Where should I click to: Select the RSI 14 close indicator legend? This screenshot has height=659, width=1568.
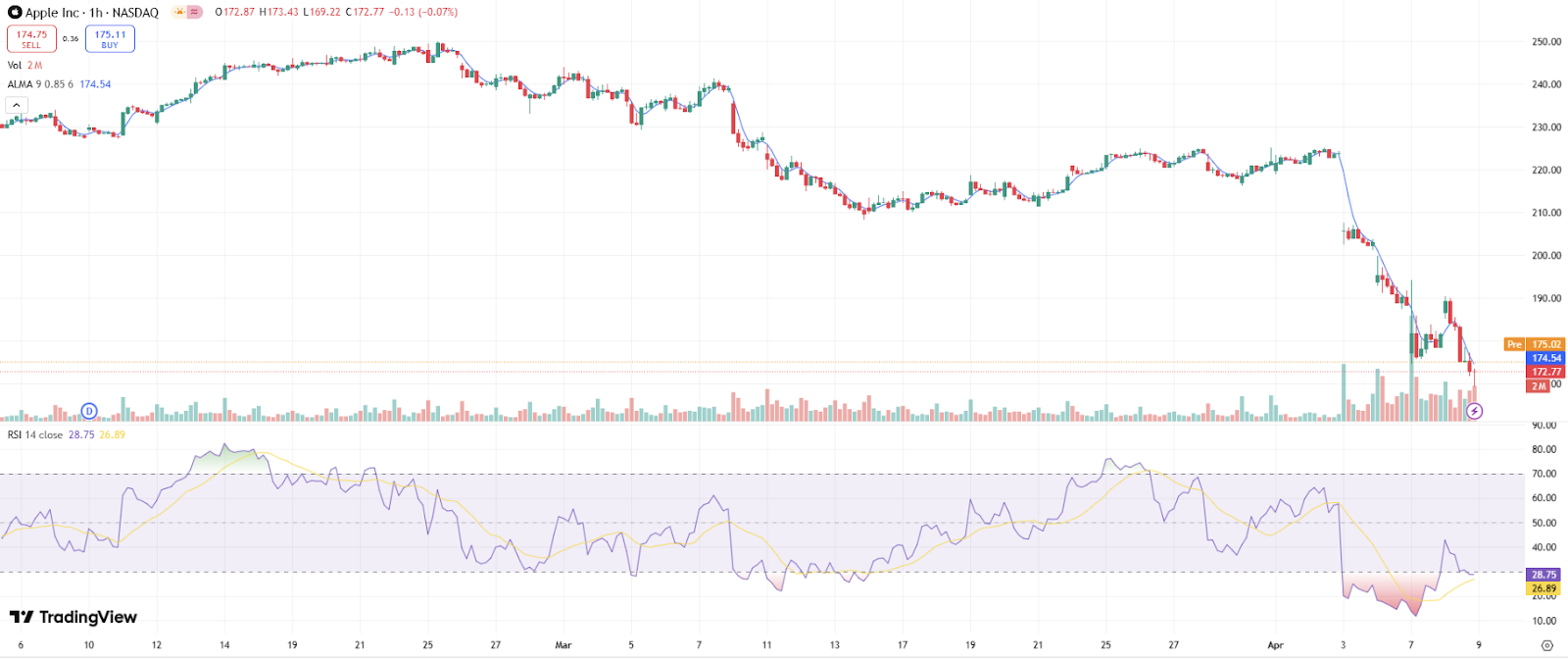[67, 434]
